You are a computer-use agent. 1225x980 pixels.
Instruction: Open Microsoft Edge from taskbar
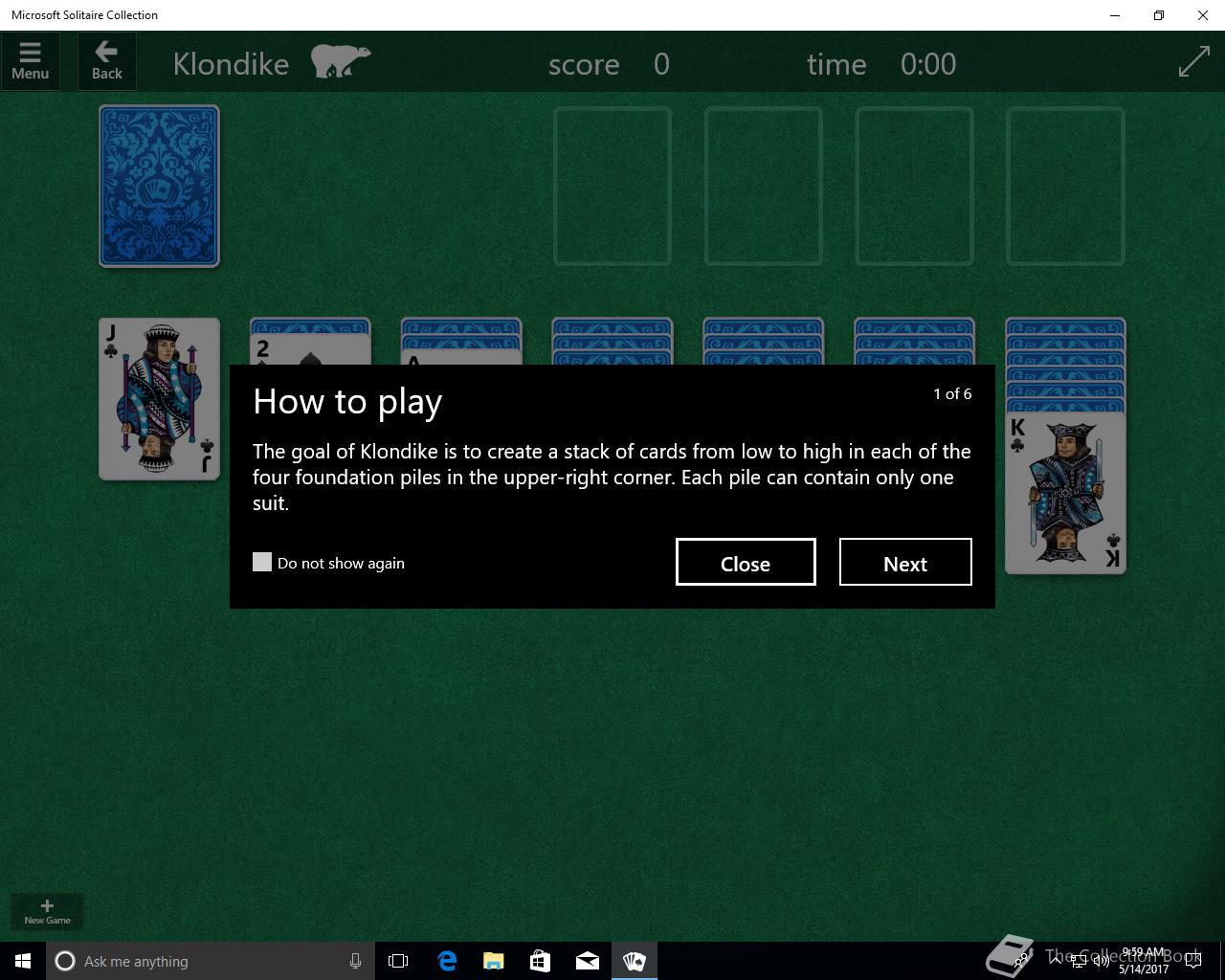click(x=447, y=961)
